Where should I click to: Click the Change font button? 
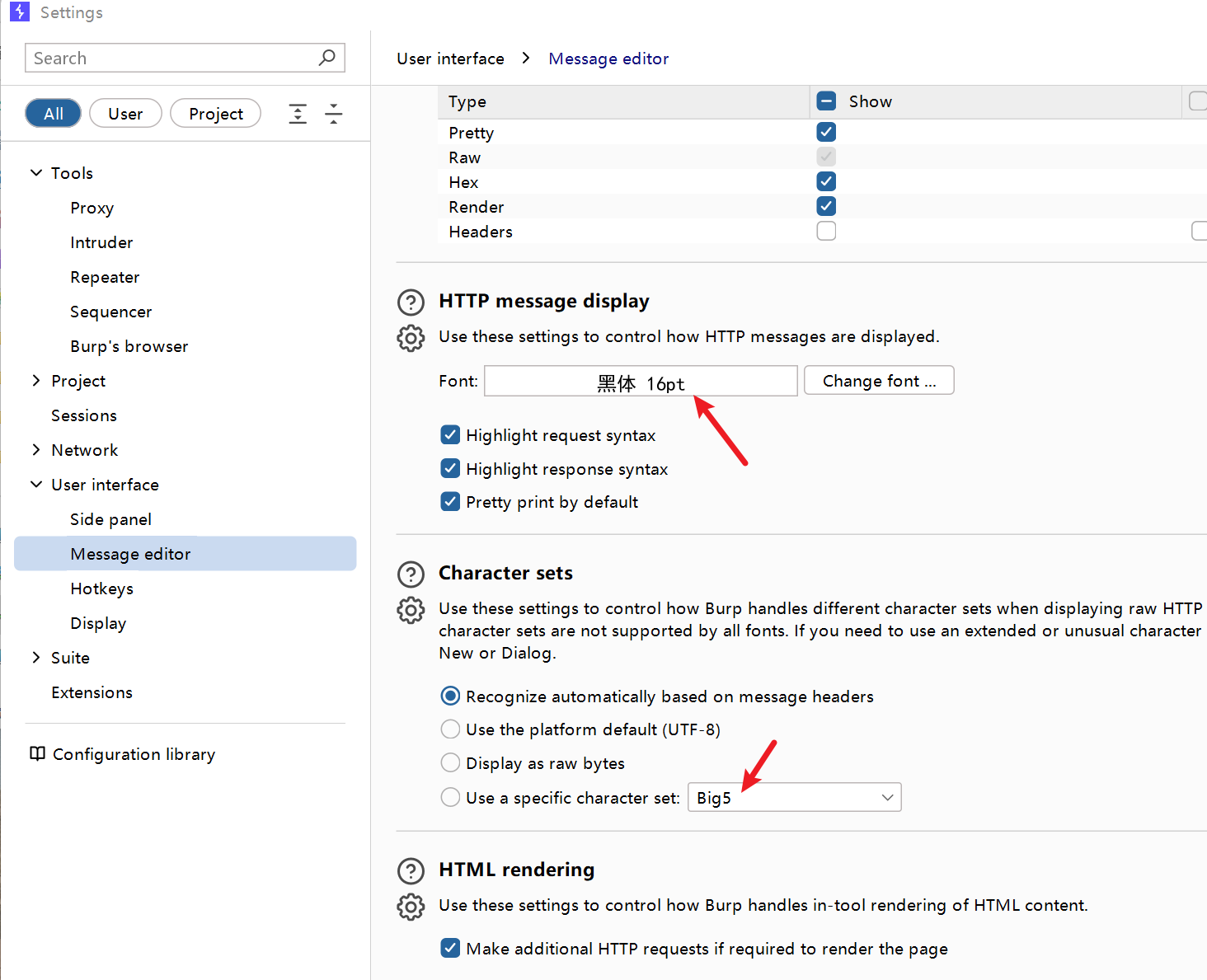tap(879, 380)
